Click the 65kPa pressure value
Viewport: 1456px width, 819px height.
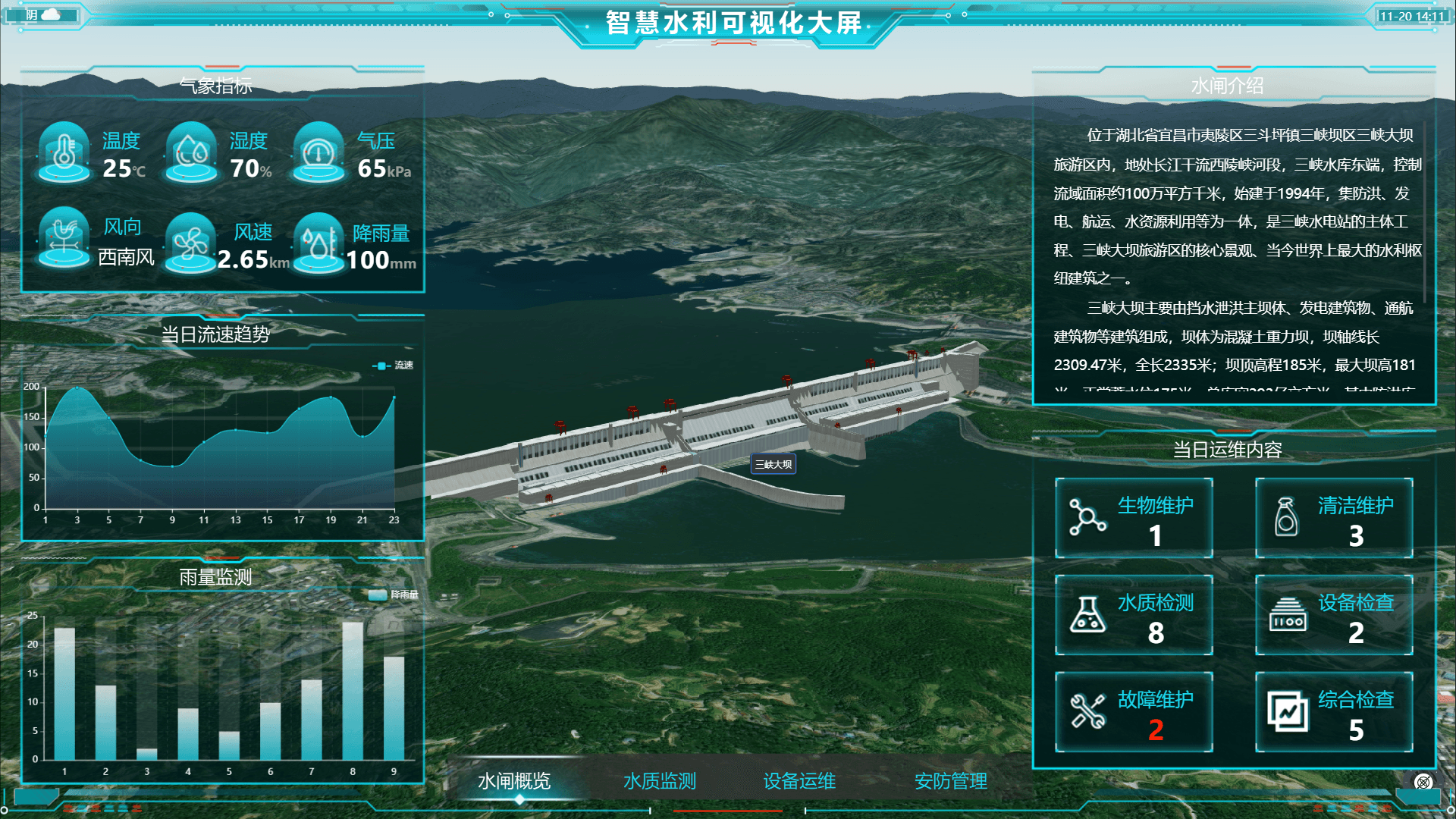[x=384, y=168]
